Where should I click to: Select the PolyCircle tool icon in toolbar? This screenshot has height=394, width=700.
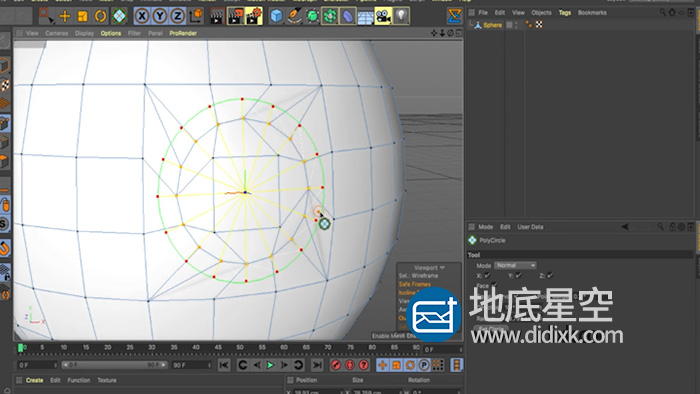coord(119,17)
